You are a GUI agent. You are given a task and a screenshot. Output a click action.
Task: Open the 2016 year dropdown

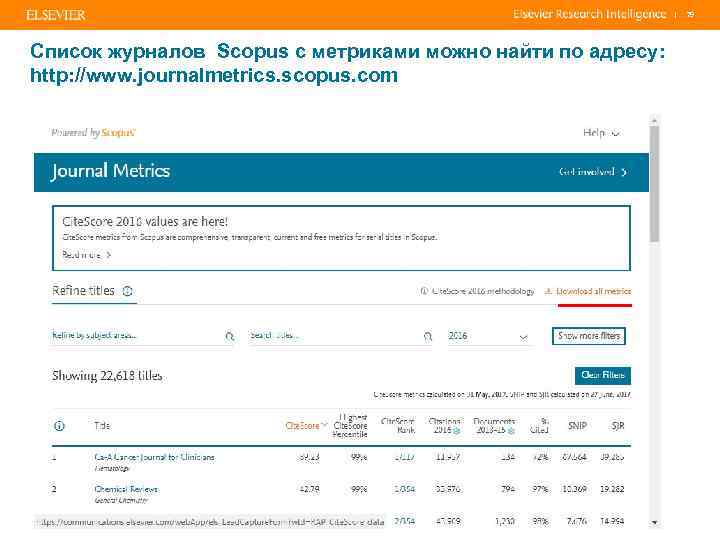488,336
